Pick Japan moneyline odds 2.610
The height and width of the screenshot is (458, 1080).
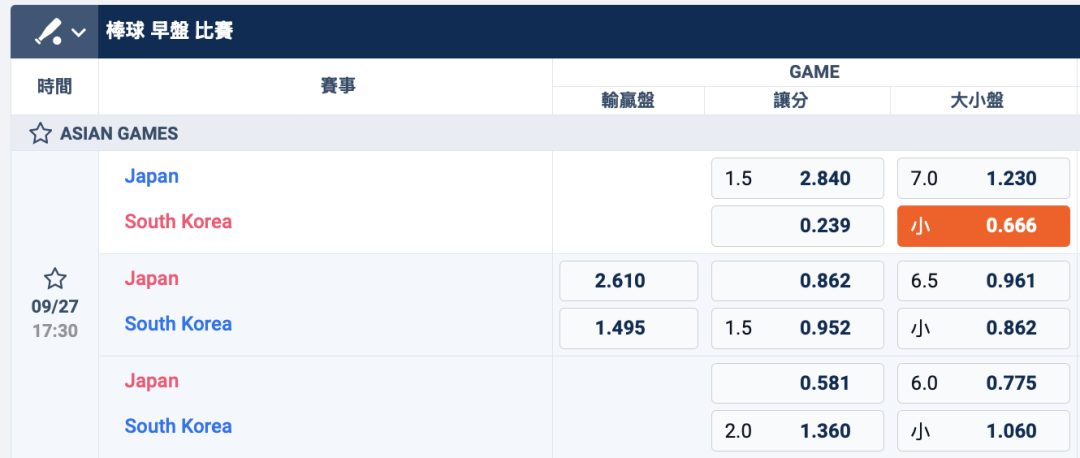tap(629, 281)
